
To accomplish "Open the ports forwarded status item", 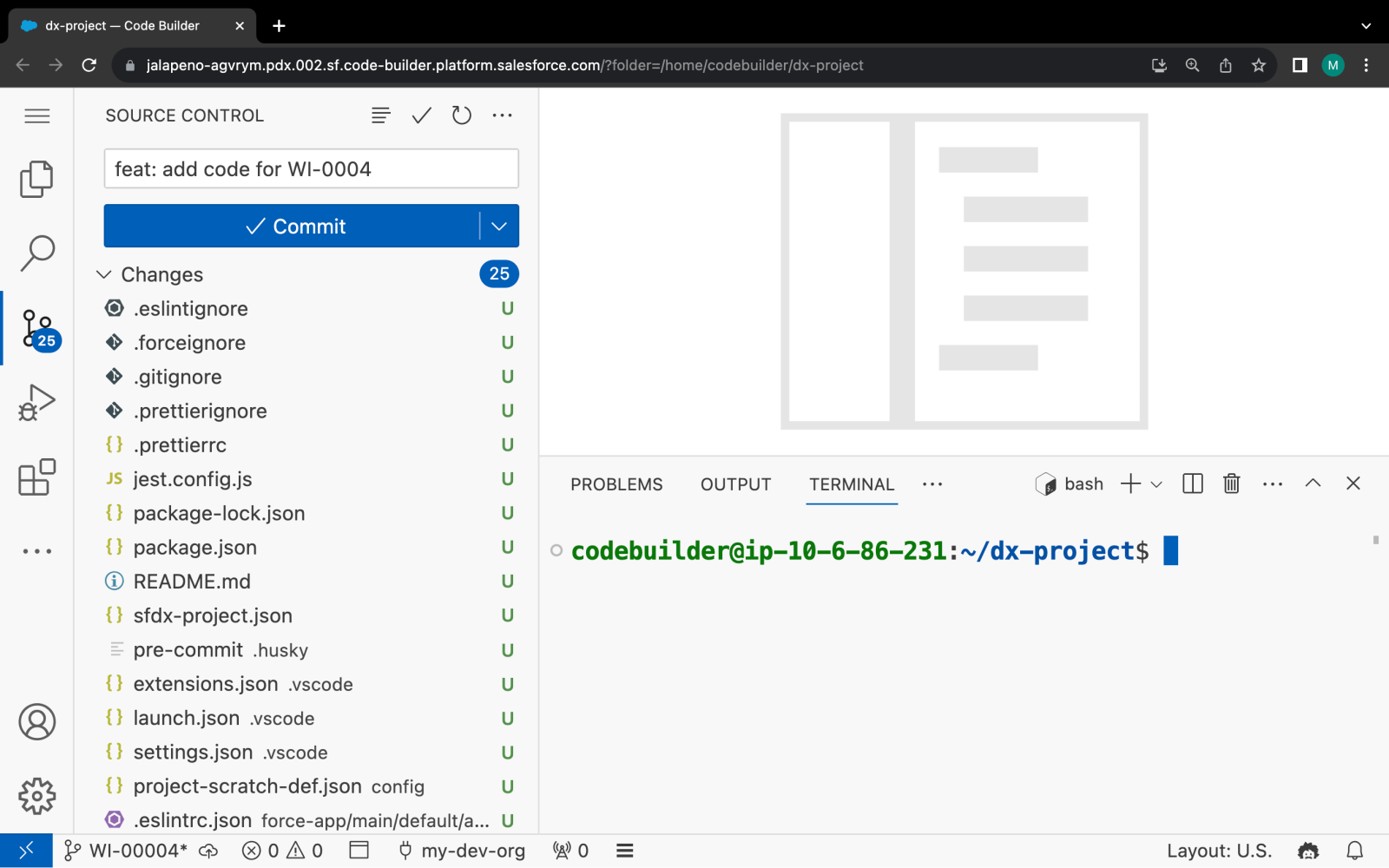I will pos(571,851).
